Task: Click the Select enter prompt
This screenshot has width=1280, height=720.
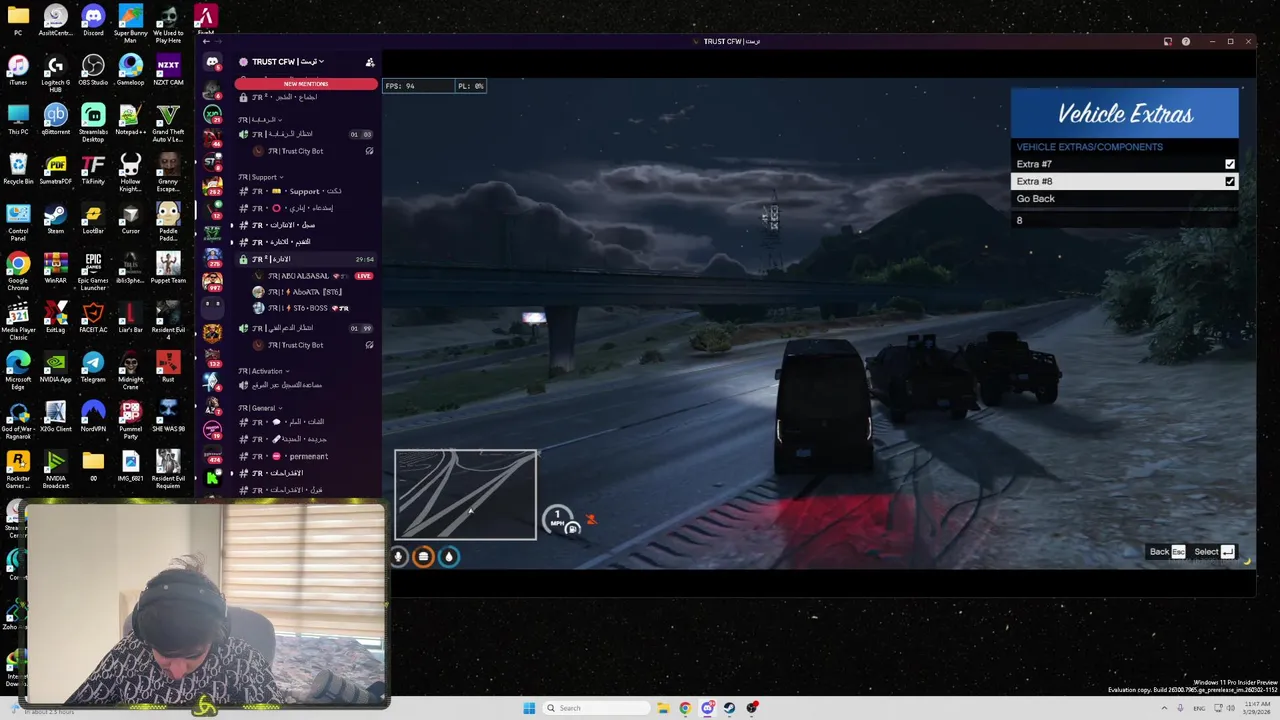Action: tap(1215, 552)
